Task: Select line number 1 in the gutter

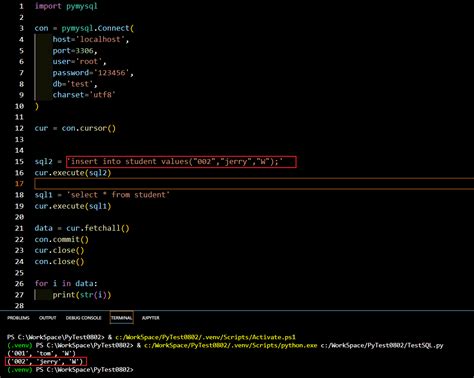Action: pos(21,6)
